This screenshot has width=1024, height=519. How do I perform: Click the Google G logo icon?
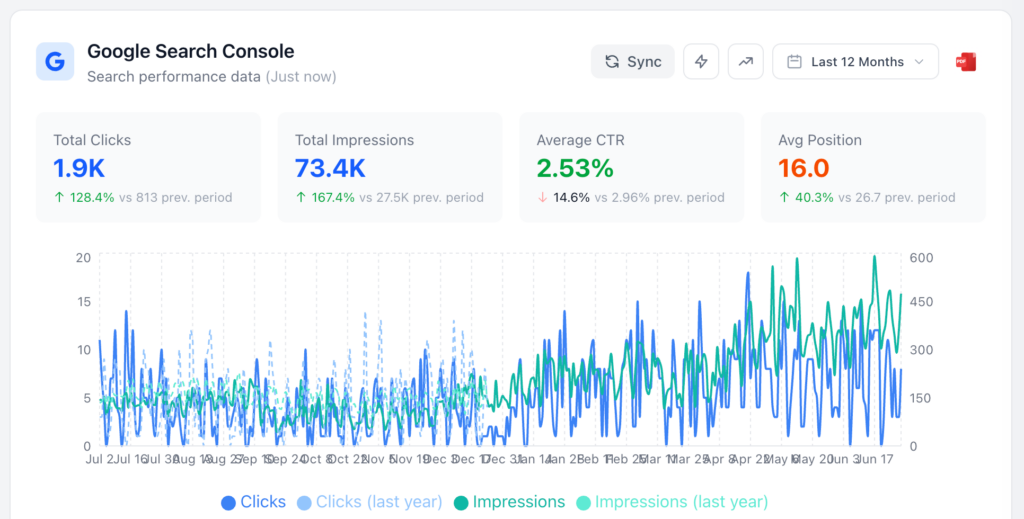tap(55, 61)
